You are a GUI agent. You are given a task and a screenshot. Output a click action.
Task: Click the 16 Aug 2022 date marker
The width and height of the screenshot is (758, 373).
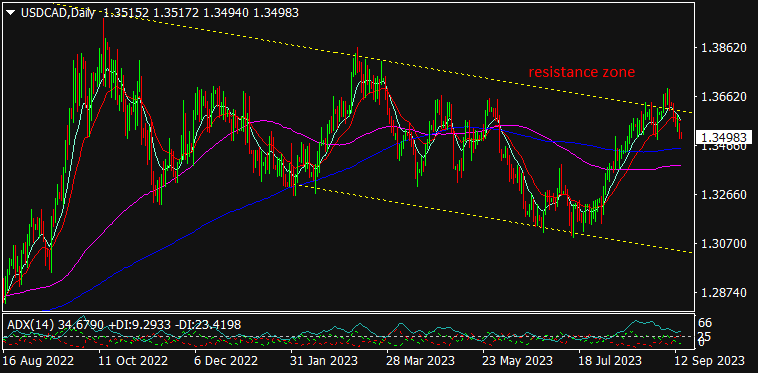39,361
